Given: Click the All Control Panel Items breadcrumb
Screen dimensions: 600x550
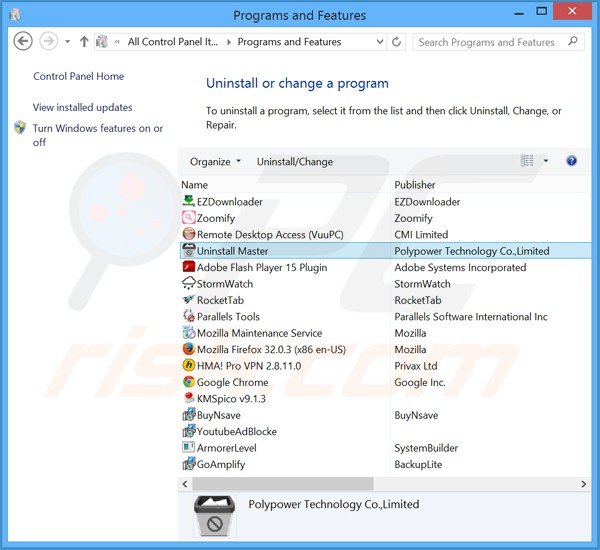Looking at the screenshot, I should coord(173,42).
